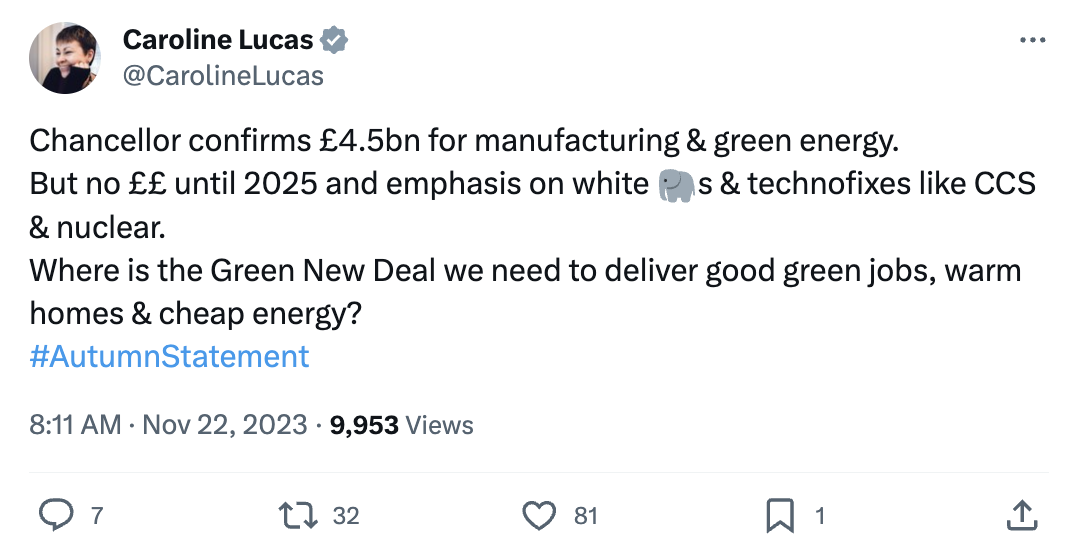The image size is (1078, 556).
Task: Like the tweet using the heart icon
Action: tap(540, 516)
